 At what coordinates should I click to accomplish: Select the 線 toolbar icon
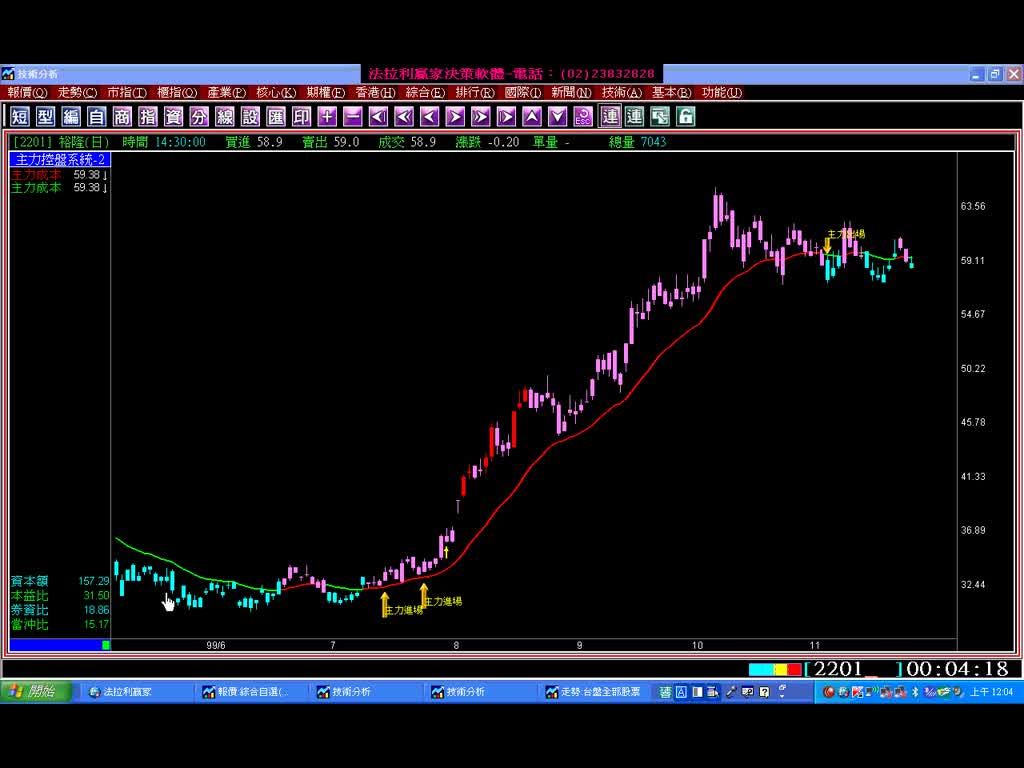tap(225, 117)
